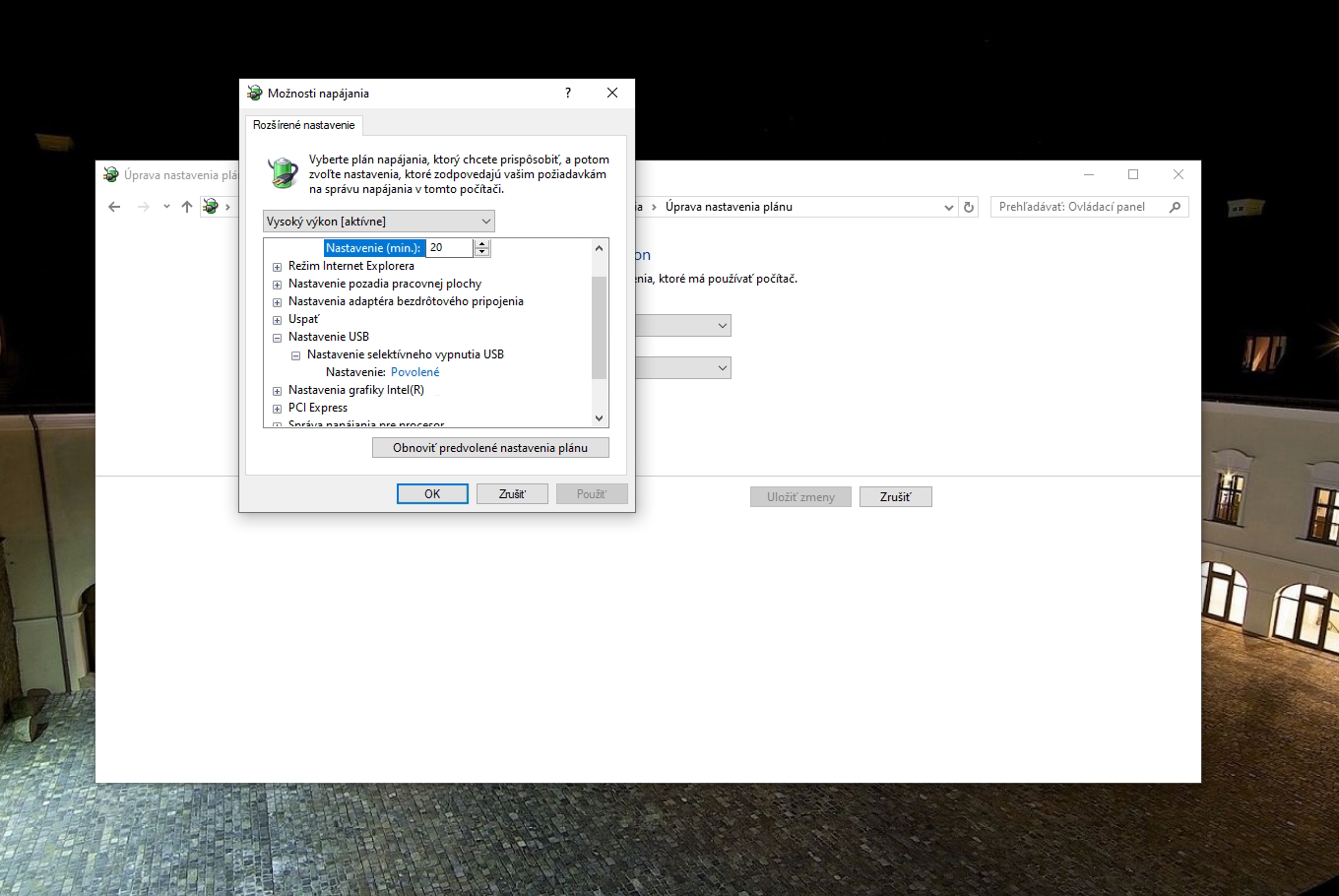This screenshot has width=1339, height=896.
Task: Expand the PCI Express node
Action: click(x=277, y=409)
